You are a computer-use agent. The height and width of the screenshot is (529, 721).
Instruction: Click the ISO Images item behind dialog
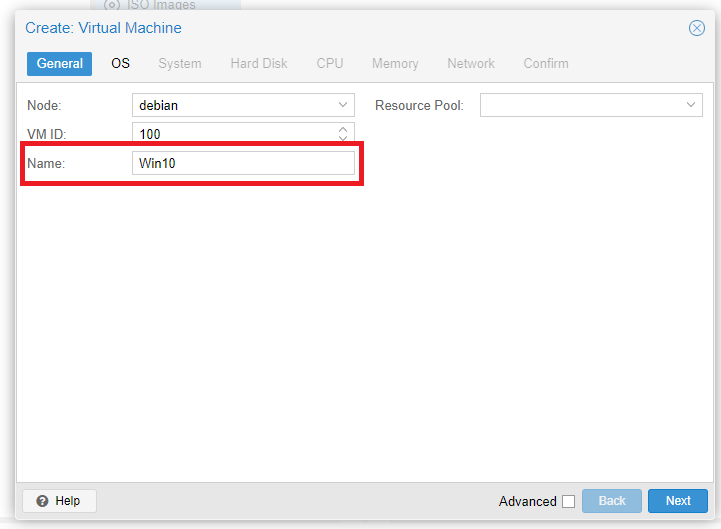tap(161, 5)
